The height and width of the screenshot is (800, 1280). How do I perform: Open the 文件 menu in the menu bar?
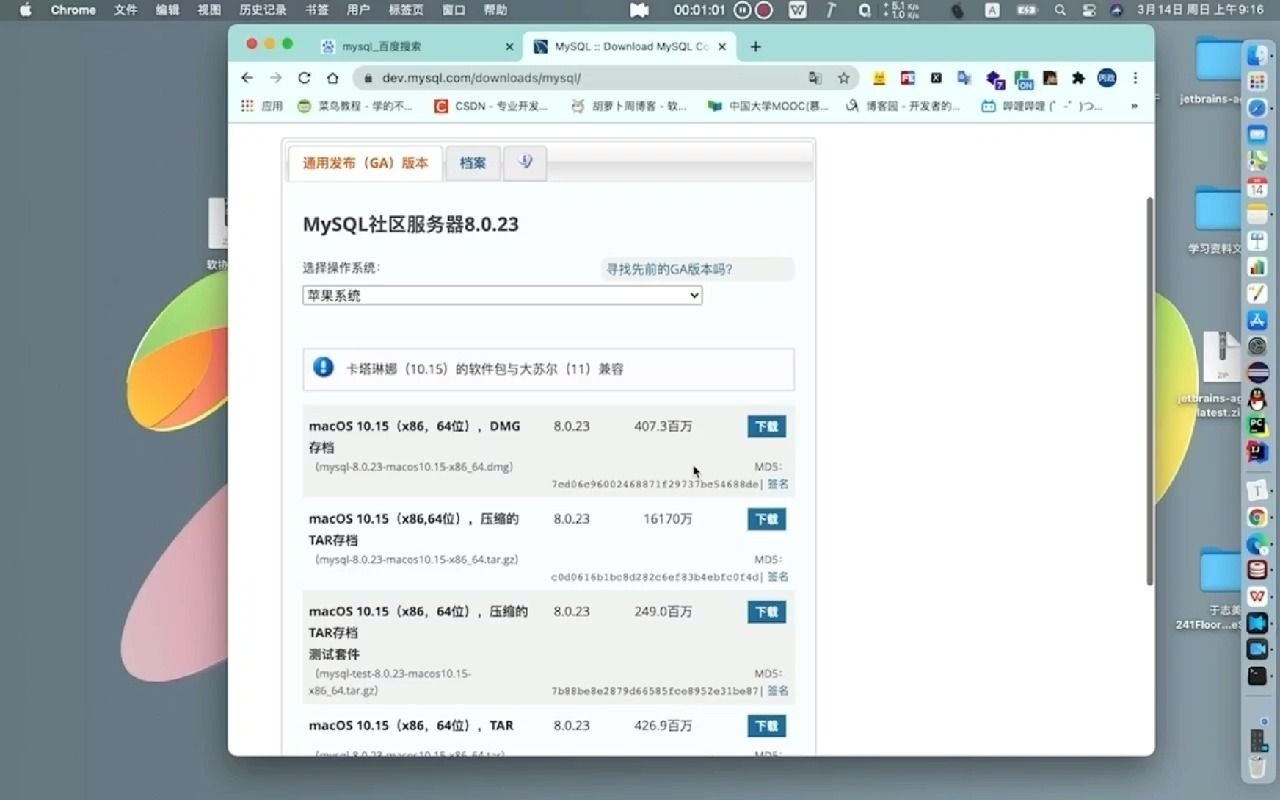pos(126,10)
